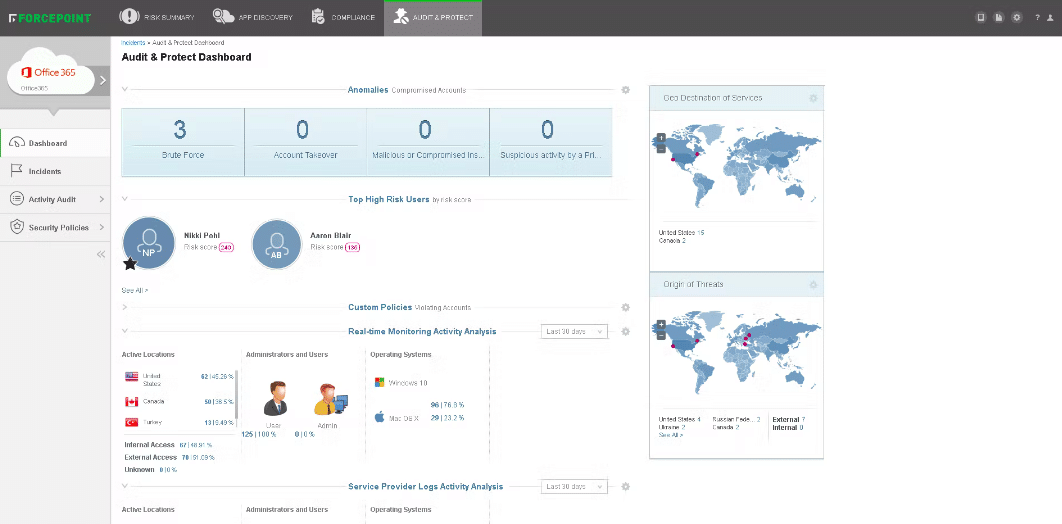Screen dimensions: 1062x524
Task: Open the Account Takeover tile
Action: pos(305,142)
